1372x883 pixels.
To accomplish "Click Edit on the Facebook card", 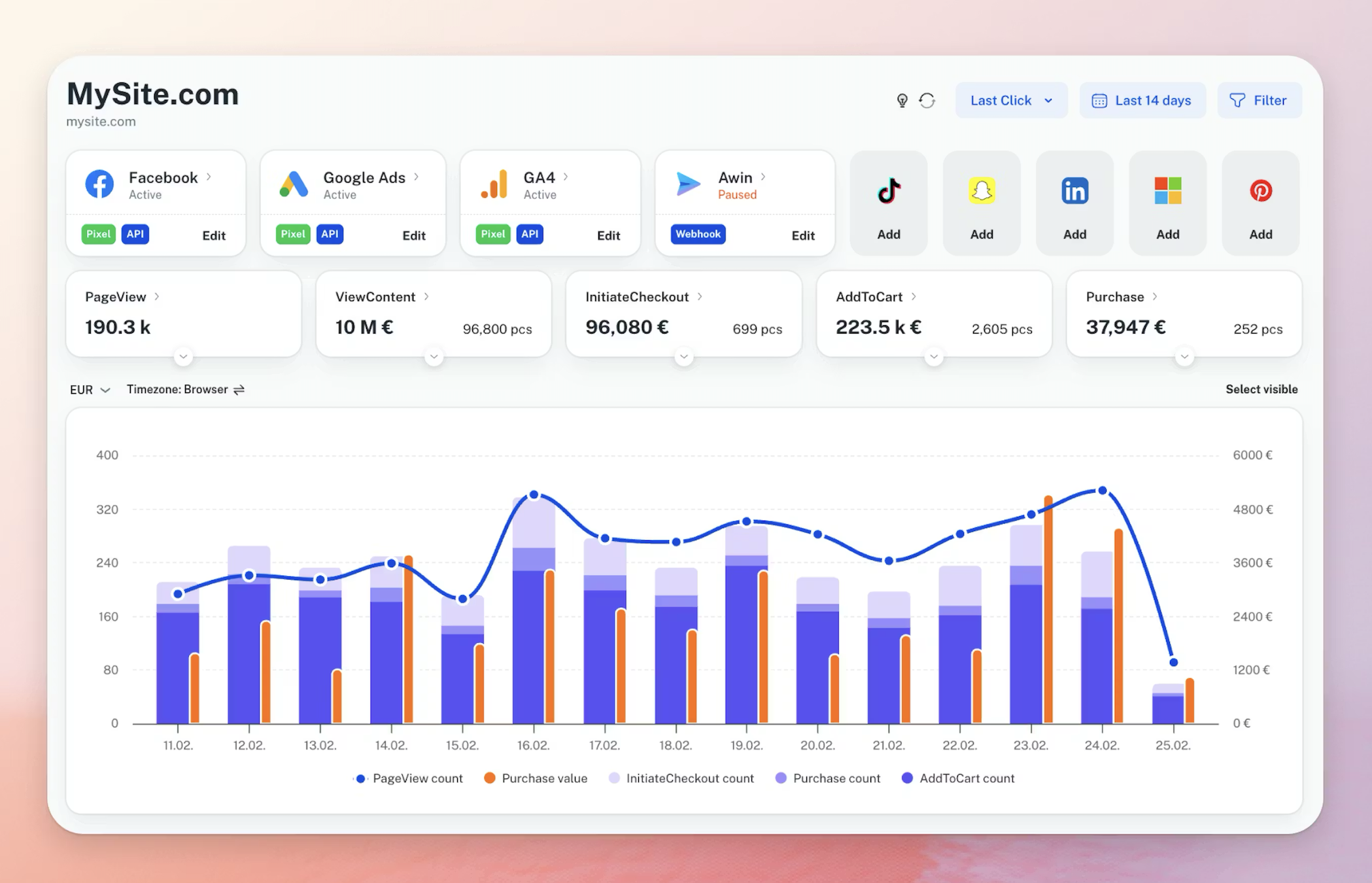I will pos(214,235).
